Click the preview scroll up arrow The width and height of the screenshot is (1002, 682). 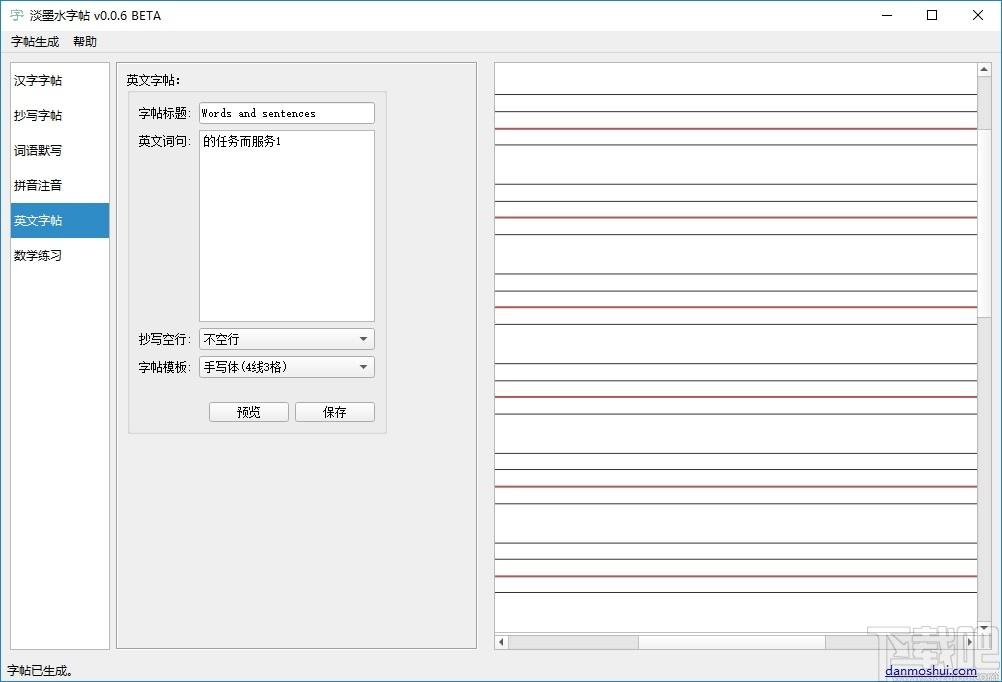pyautogui.click(x=984, y=69)
